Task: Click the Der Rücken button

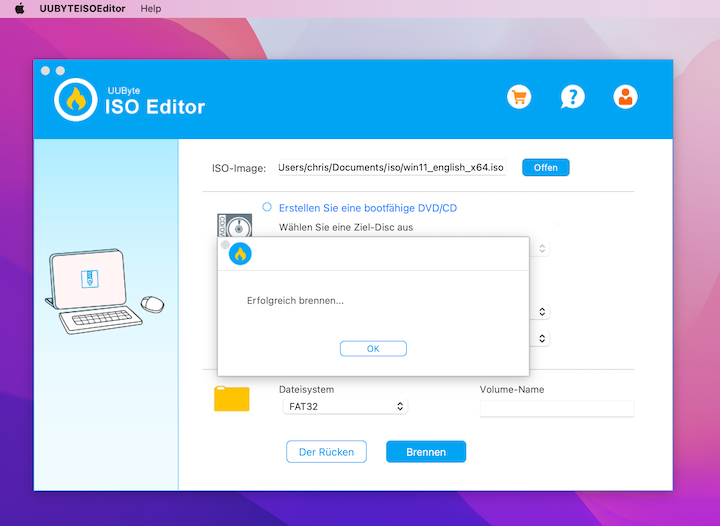Action: tap(326, 452)
